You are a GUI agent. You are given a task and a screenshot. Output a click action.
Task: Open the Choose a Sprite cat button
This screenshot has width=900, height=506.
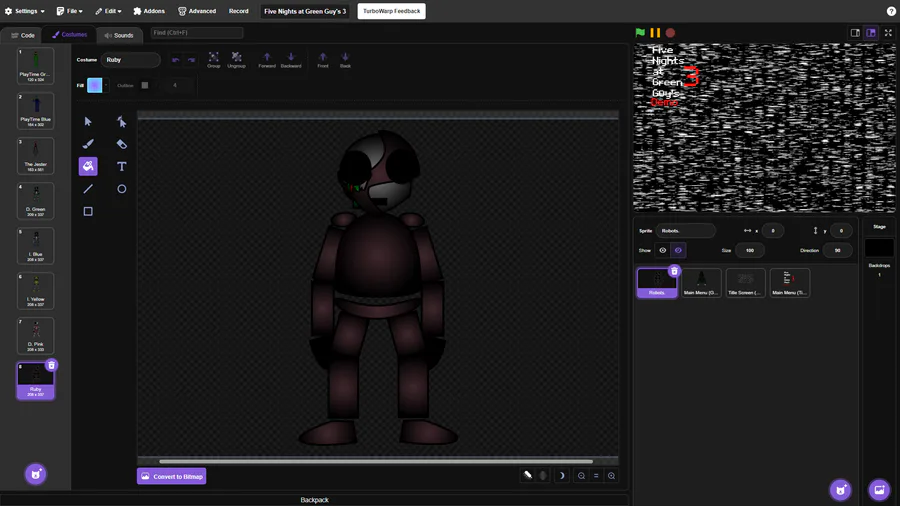(840, 489)
